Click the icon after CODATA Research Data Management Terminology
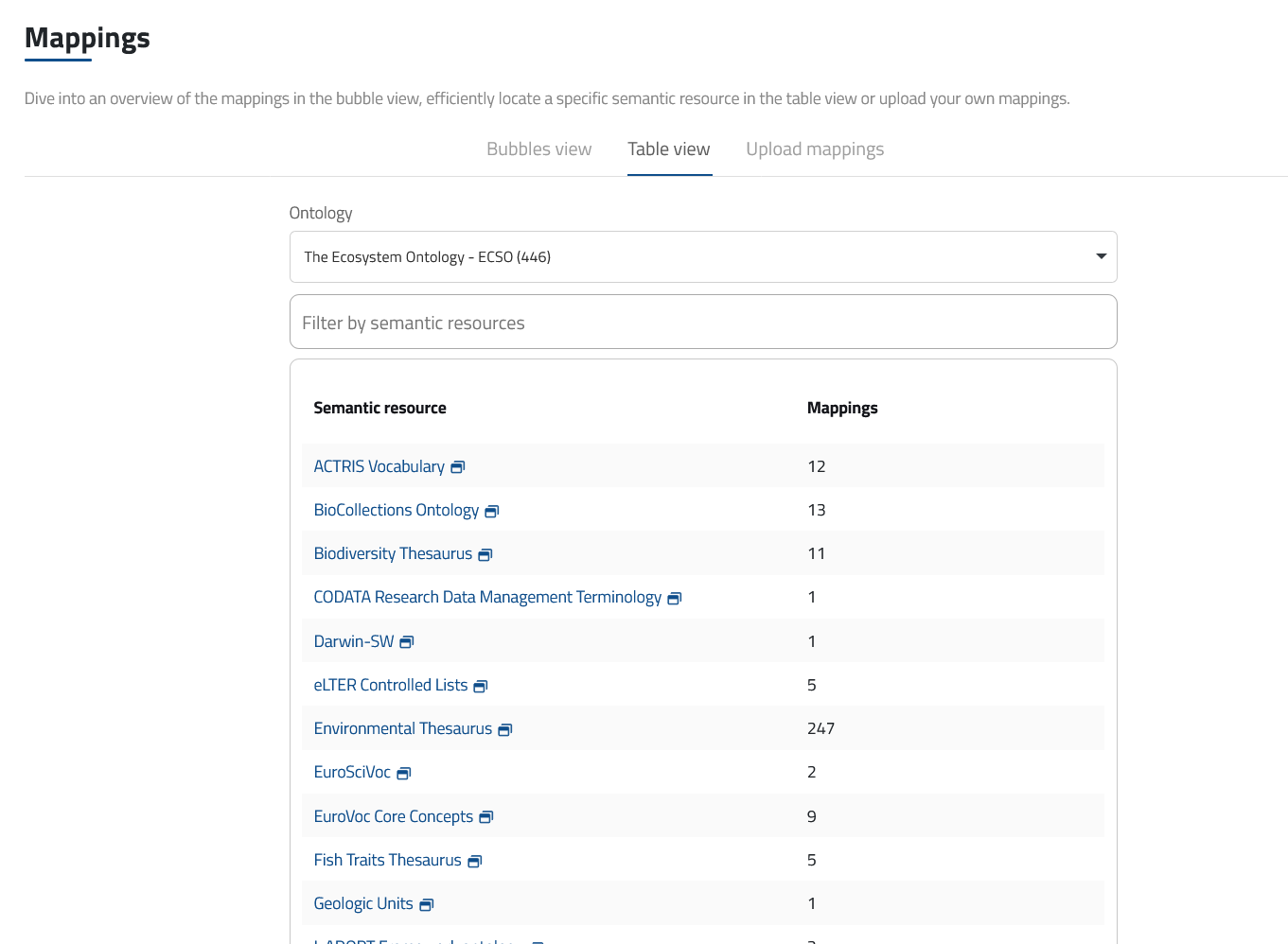1288x944 pixels. tap(674, 598)
